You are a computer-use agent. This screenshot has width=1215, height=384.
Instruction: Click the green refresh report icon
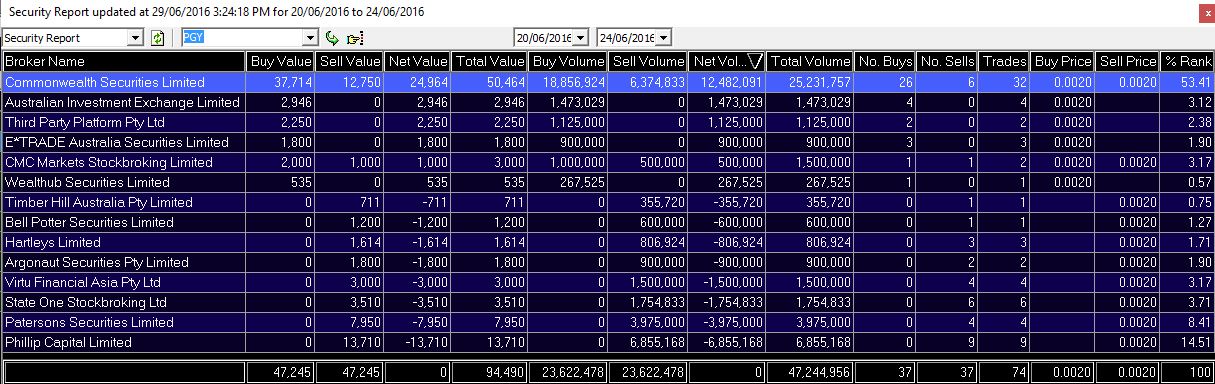pos(157,38)
